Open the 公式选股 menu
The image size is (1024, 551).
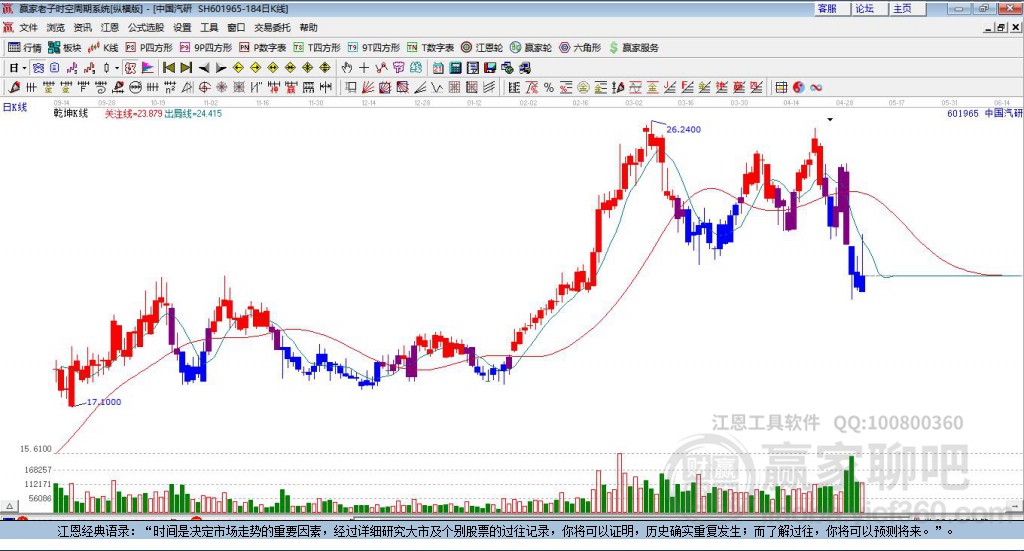(x=146, y=27)
